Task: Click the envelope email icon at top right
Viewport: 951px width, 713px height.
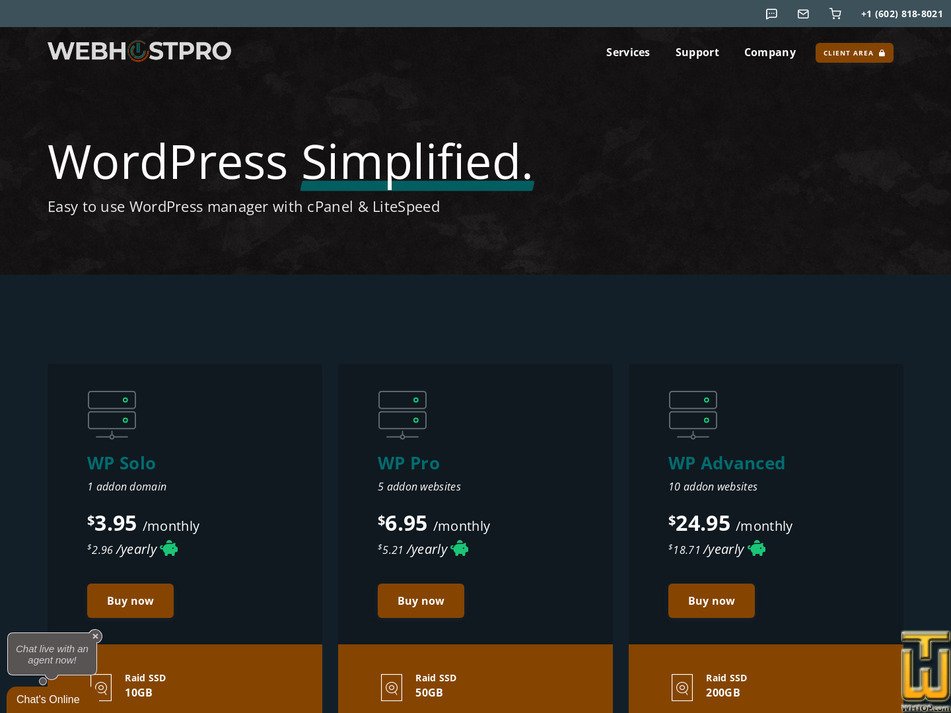Action: coord(803,13)
